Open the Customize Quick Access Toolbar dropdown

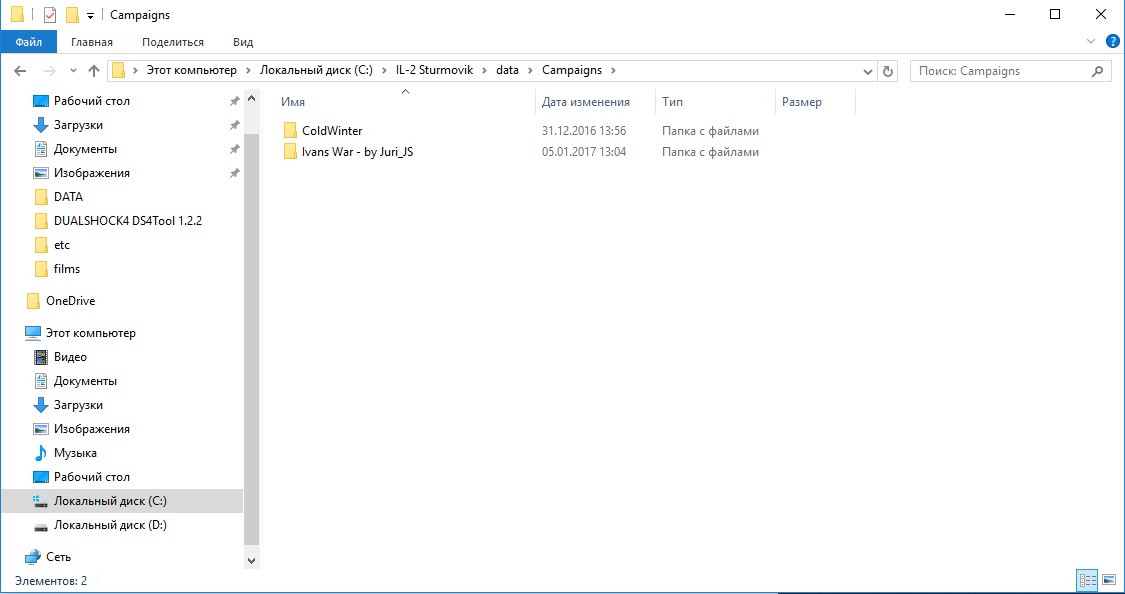[x=90, y=16]
